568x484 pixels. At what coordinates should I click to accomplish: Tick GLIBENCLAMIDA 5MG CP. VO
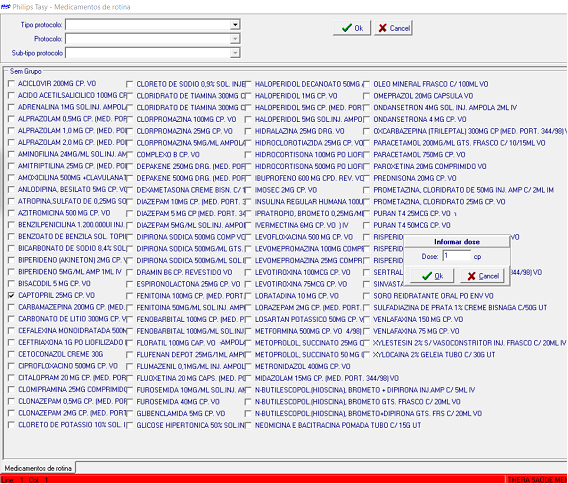pyautogui.click(x=130, y=413)
